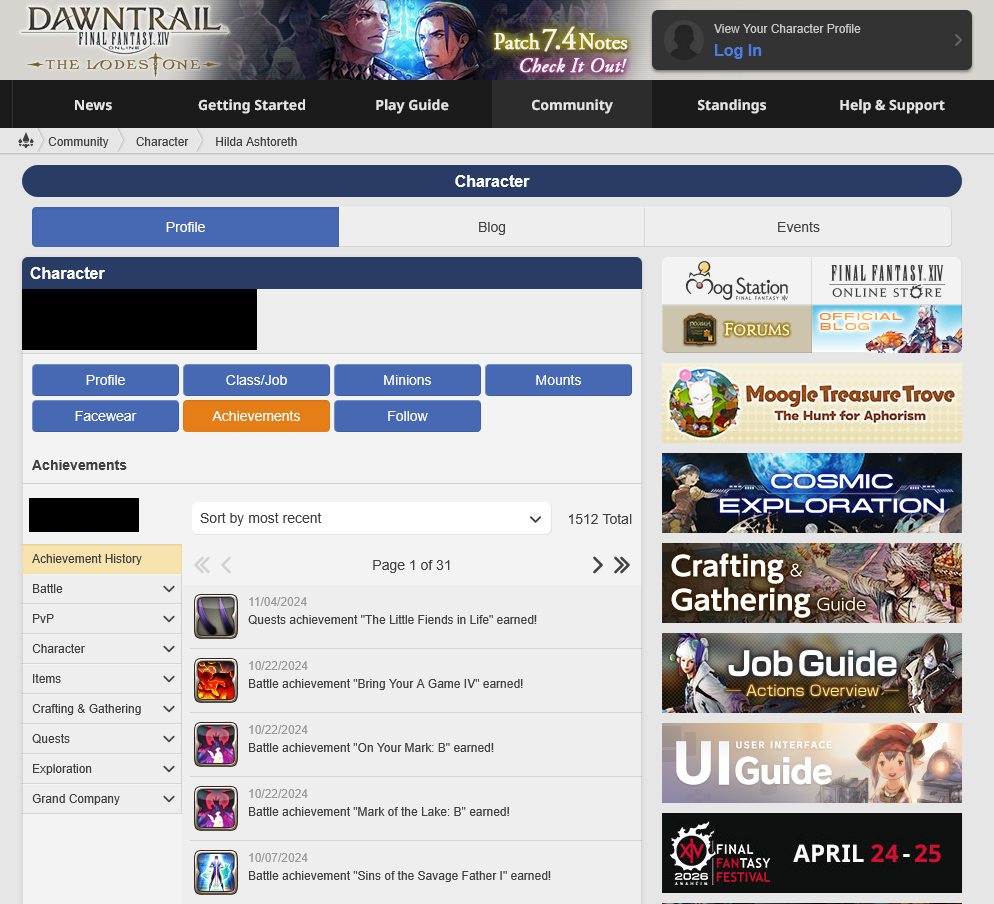Open the Minions button
The width and height of the screenshot is (994, 904).
407,380
